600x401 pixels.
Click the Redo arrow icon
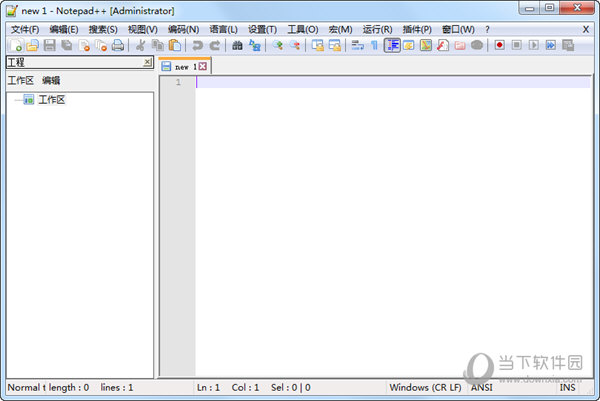[x=215, y=46]
